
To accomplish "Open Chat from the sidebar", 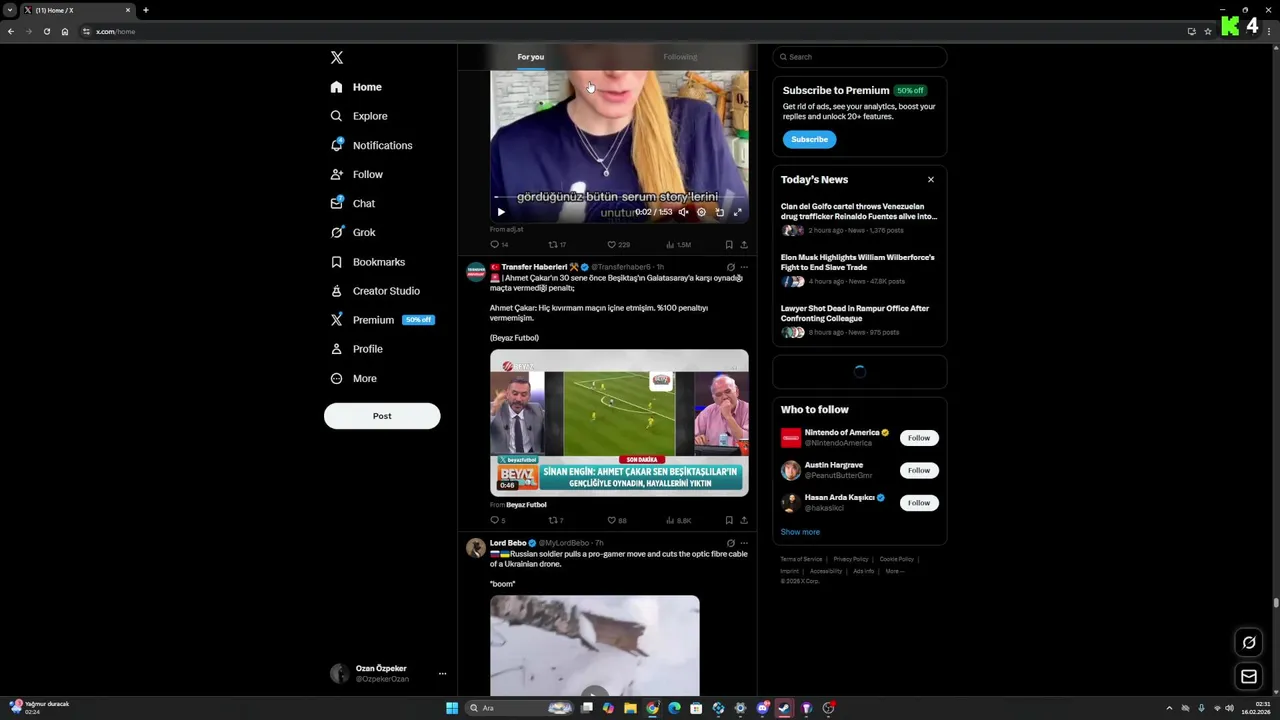I will tap(353, 203).
